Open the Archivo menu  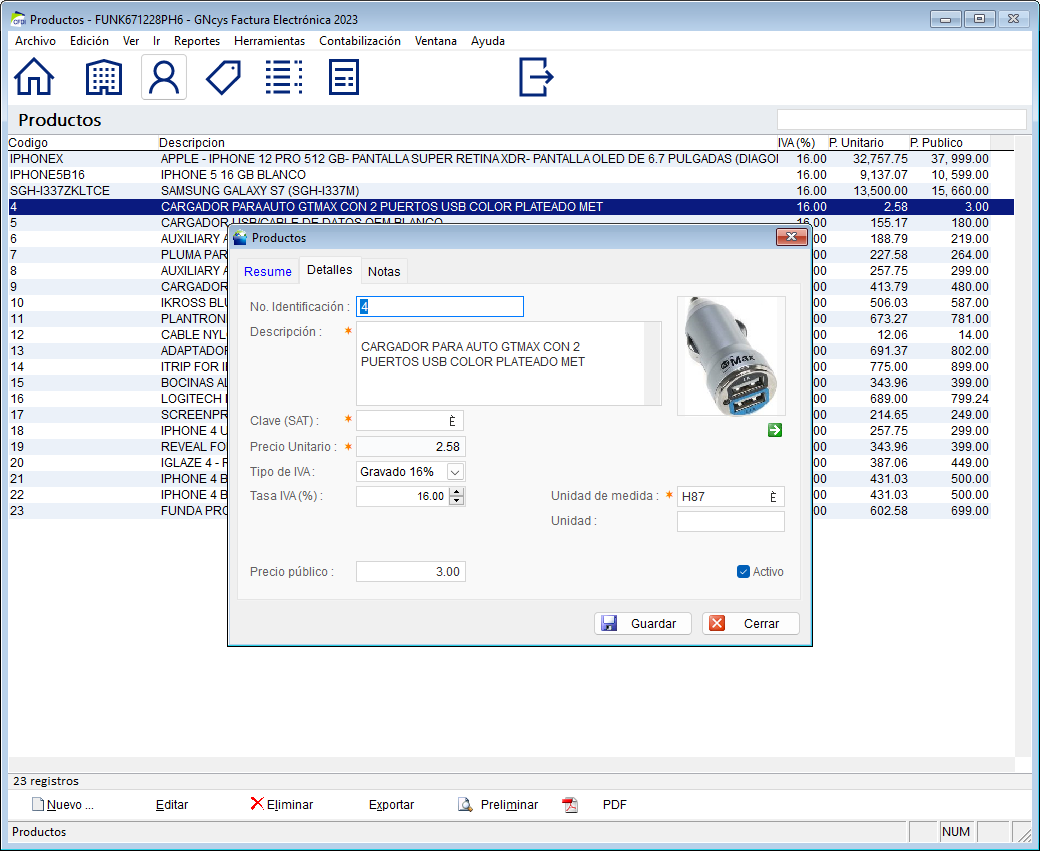[x=35, y=41]
